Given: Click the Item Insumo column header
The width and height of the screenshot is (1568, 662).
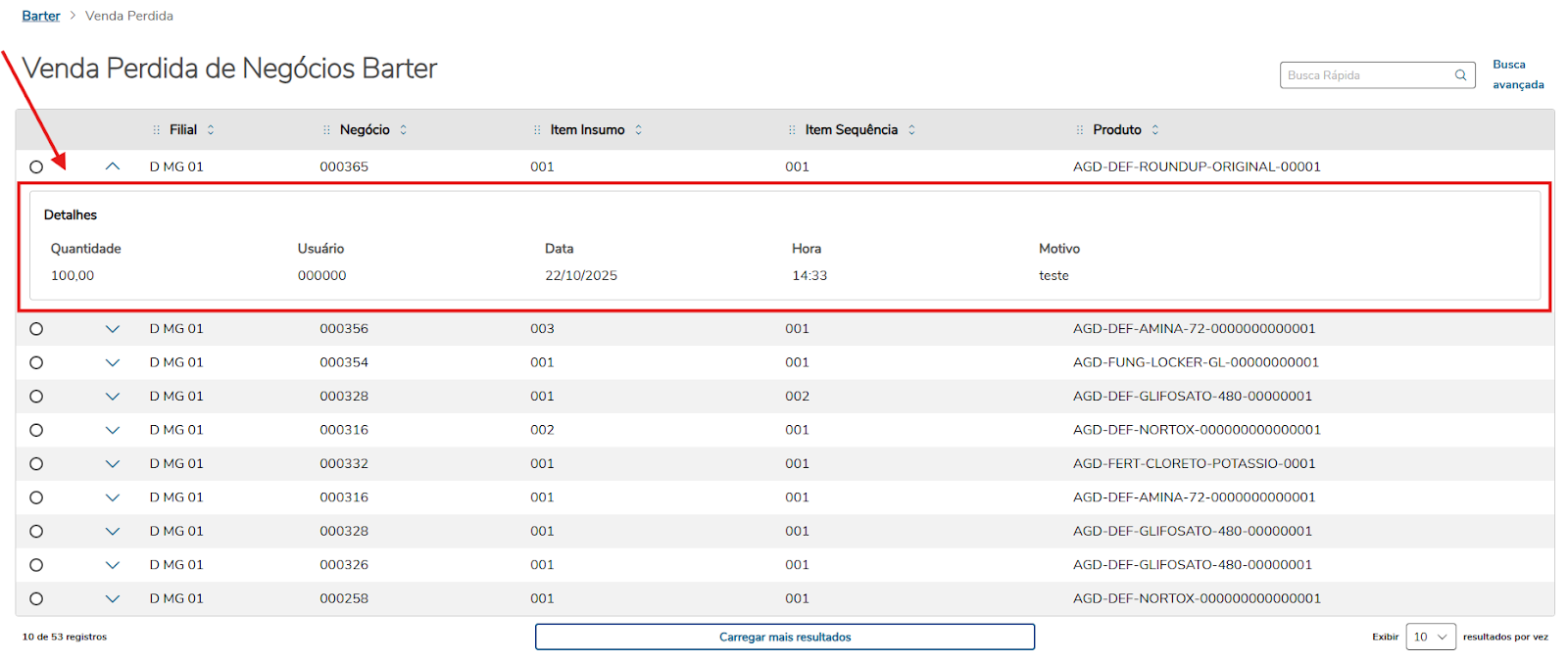Looking at the screenshot, I should (587, 130).
